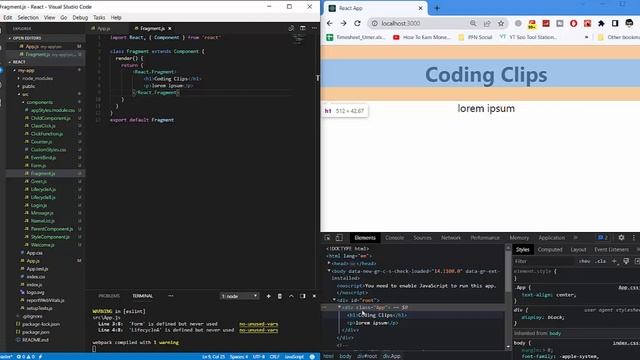The width and height of the screenshot is (640, 360).
Task: Click the body breadcrumb in DevTools
Action: pyautogui.click(x=345, y=356)
